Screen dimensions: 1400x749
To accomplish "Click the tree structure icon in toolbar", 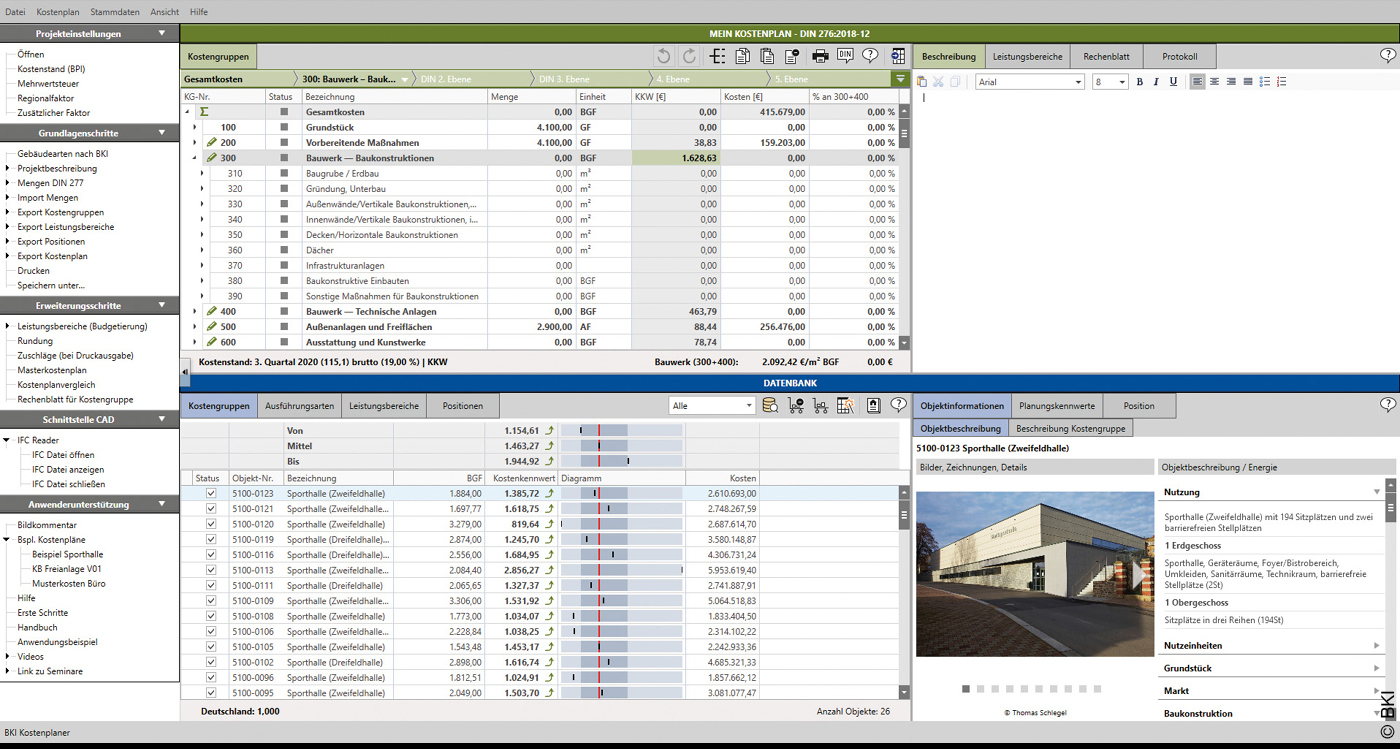I will pos(718,56).
